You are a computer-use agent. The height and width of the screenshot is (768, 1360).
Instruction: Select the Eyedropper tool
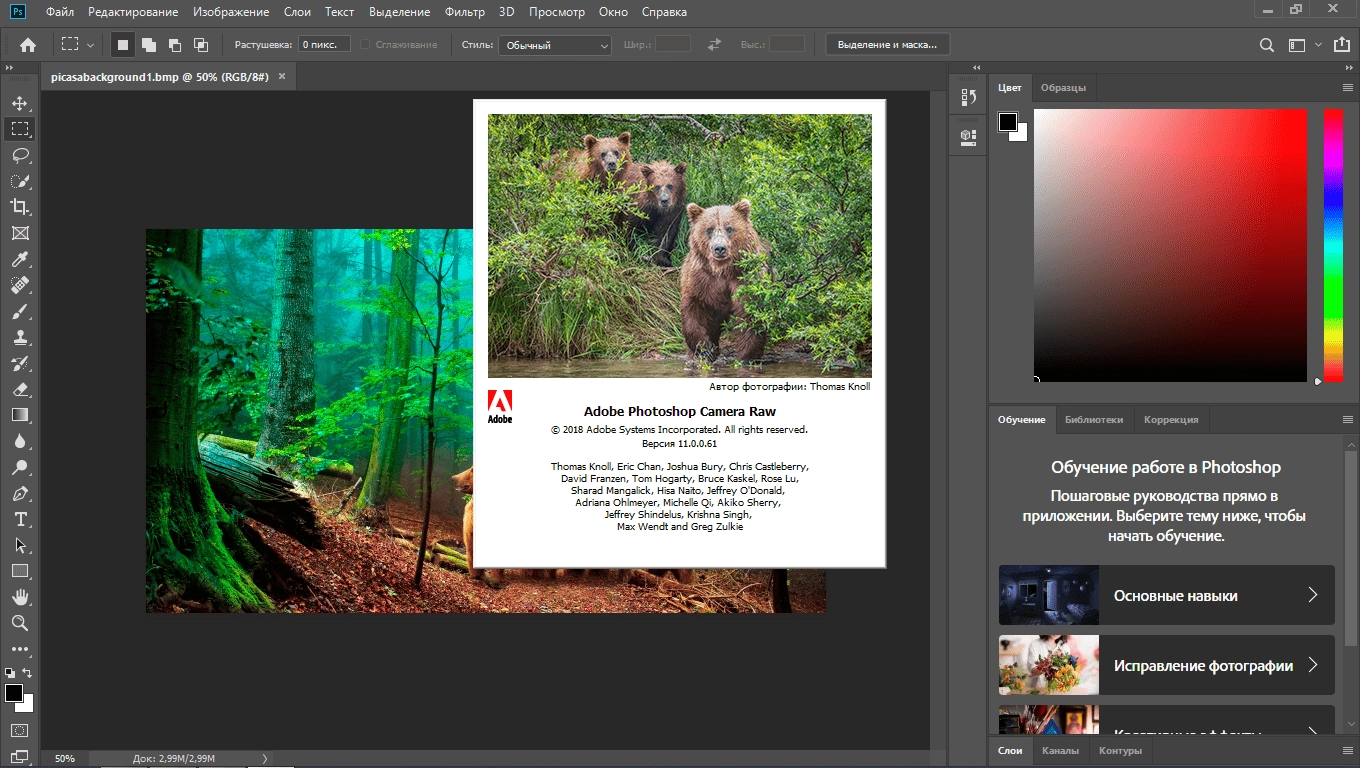(x=19, y=259)
